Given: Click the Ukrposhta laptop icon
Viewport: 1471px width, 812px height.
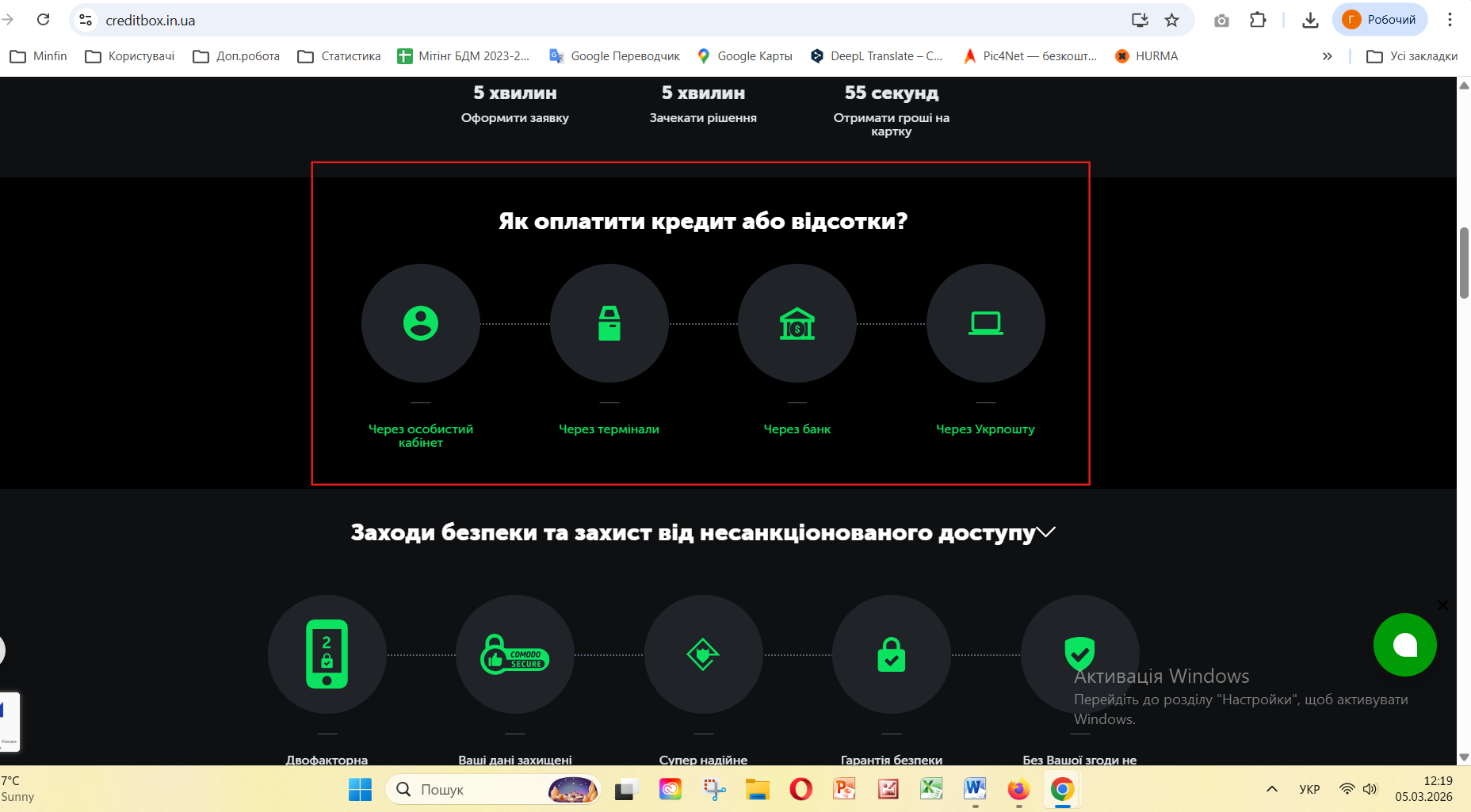Looking at the screenshot, I should tap(986, 323).
